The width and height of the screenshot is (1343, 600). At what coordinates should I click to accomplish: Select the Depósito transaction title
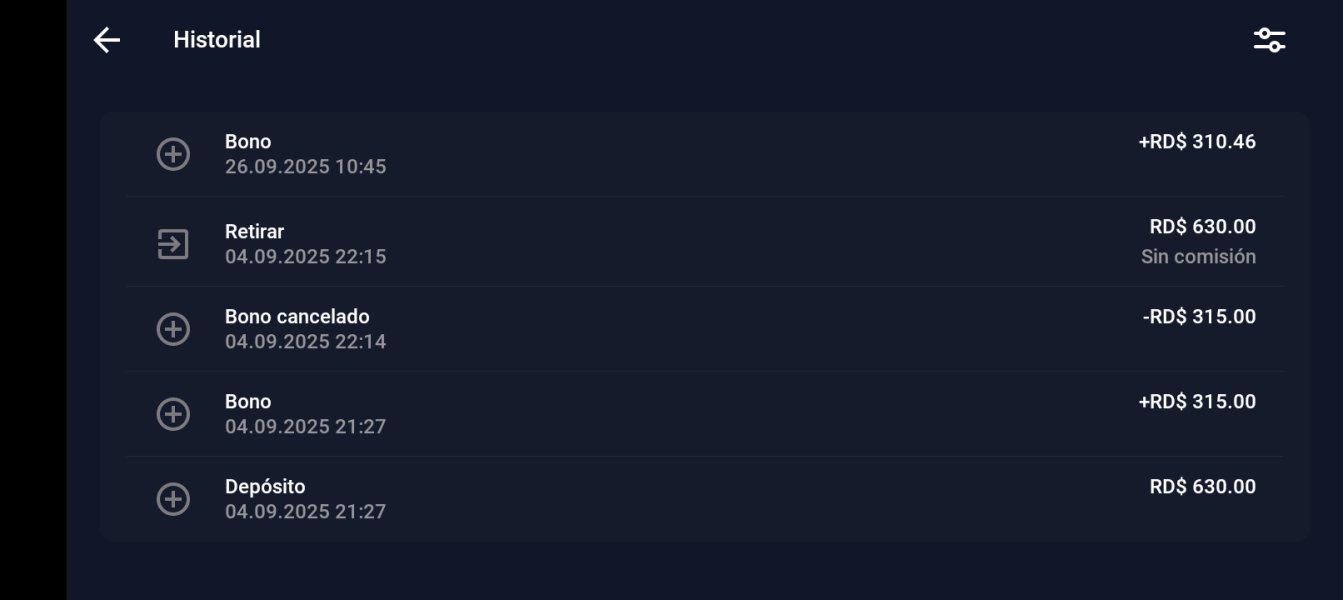click(265, 487)
